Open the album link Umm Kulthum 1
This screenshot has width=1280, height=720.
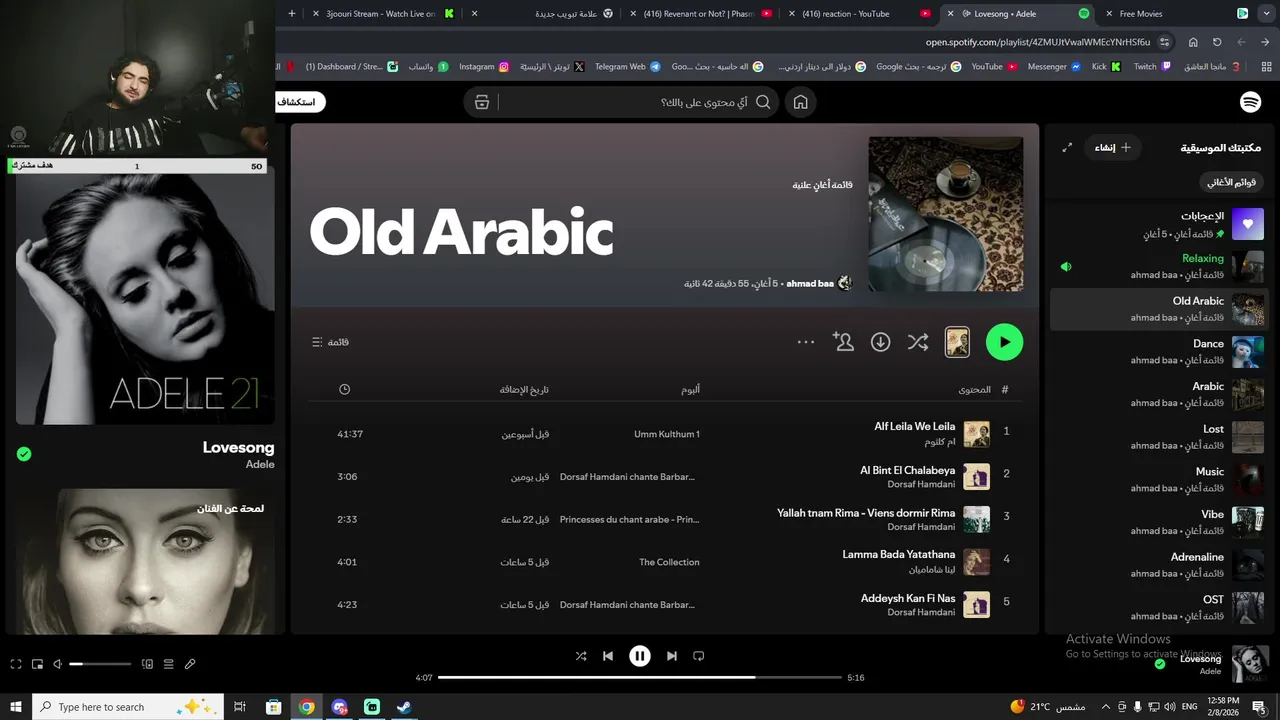click(x=667, y=434)
